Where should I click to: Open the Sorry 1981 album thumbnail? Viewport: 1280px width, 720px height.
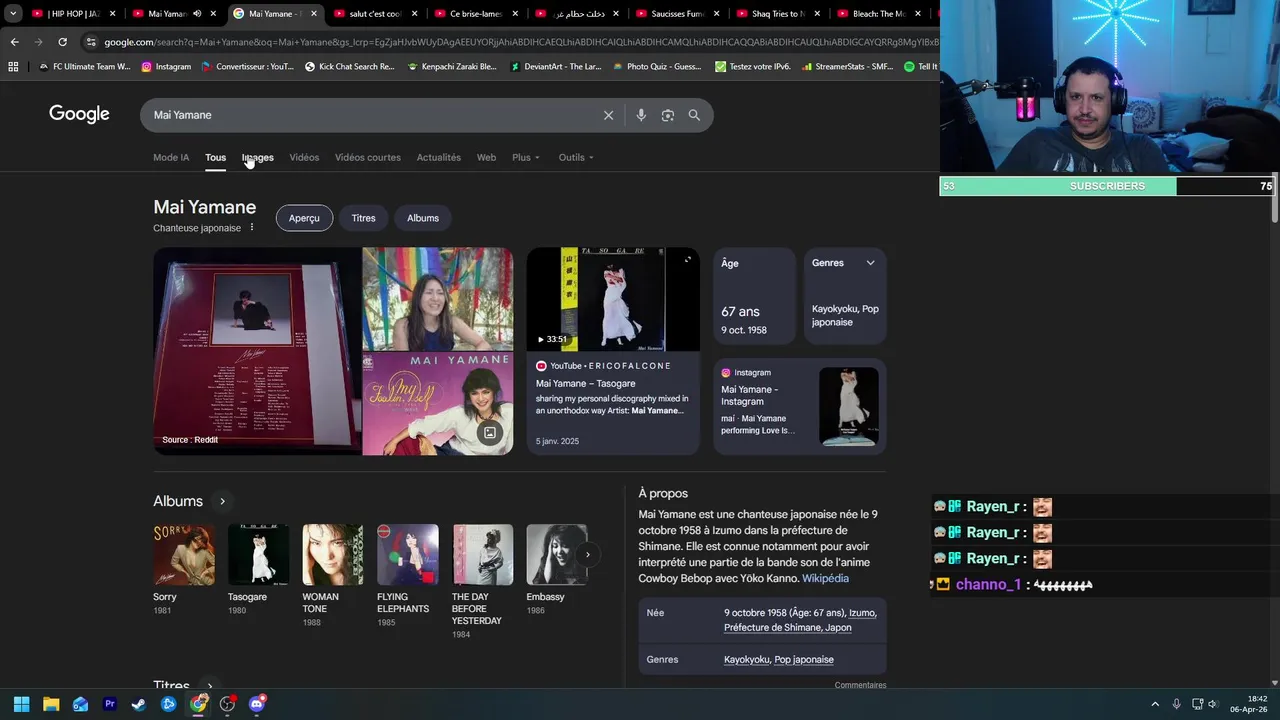(x=184, y=554)
